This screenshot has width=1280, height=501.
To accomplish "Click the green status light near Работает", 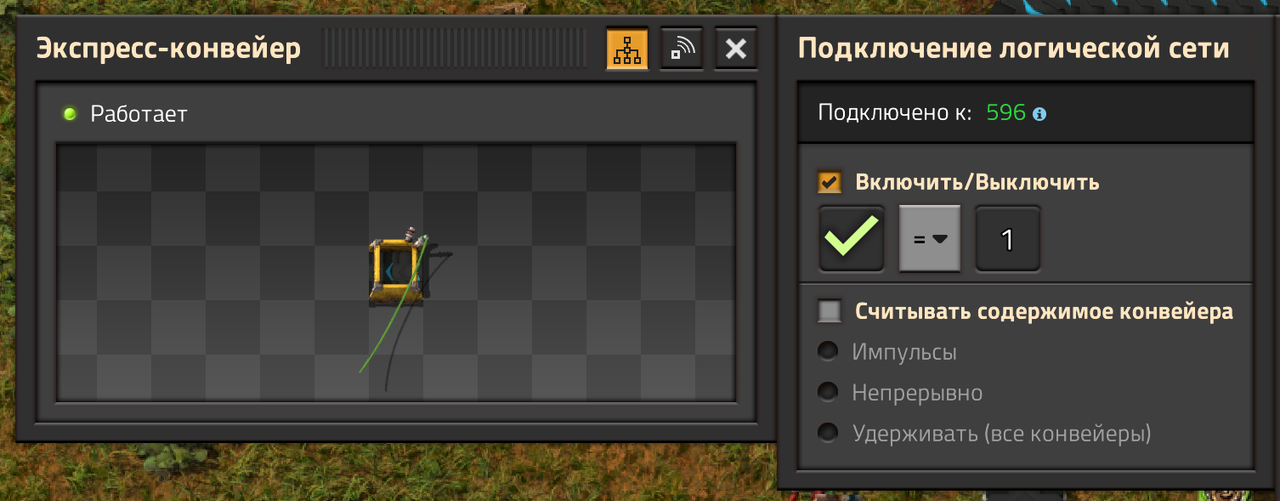I will [x=70, y=114].
